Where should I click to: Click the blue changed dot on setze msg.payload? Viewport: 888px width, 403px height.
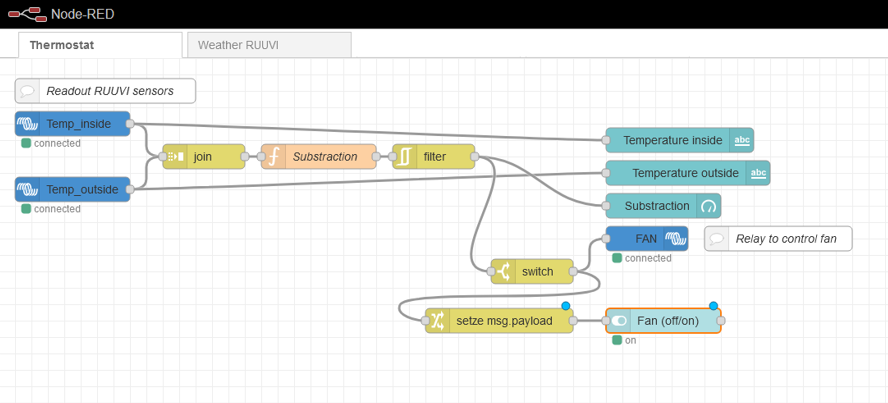coord(565,306)
